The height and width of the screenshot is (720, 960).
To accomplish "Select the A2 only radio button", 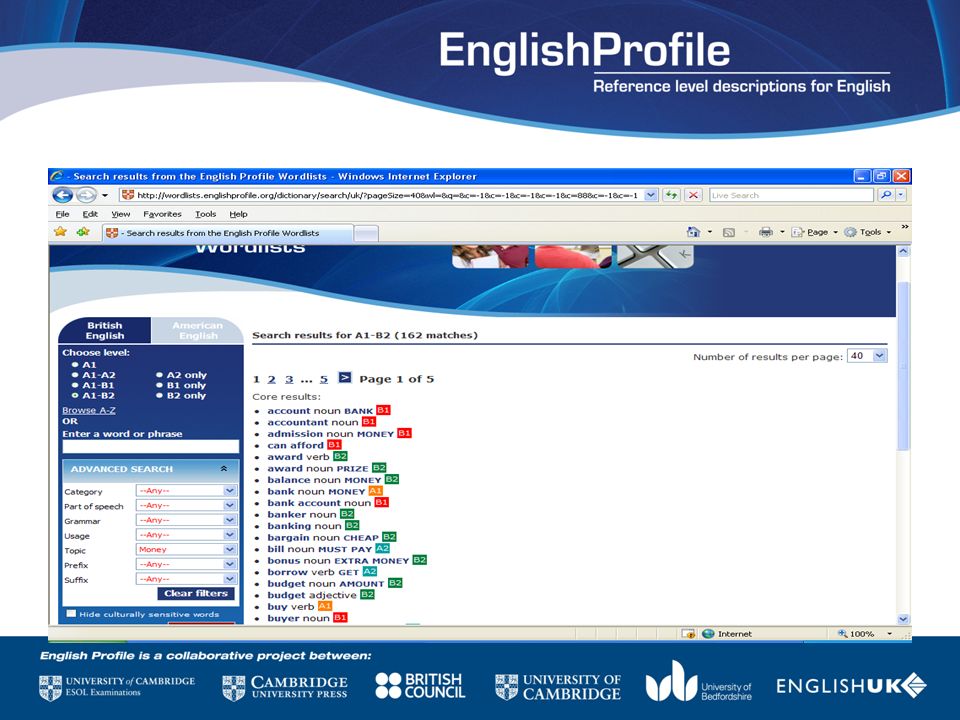I will pos(159,375).
